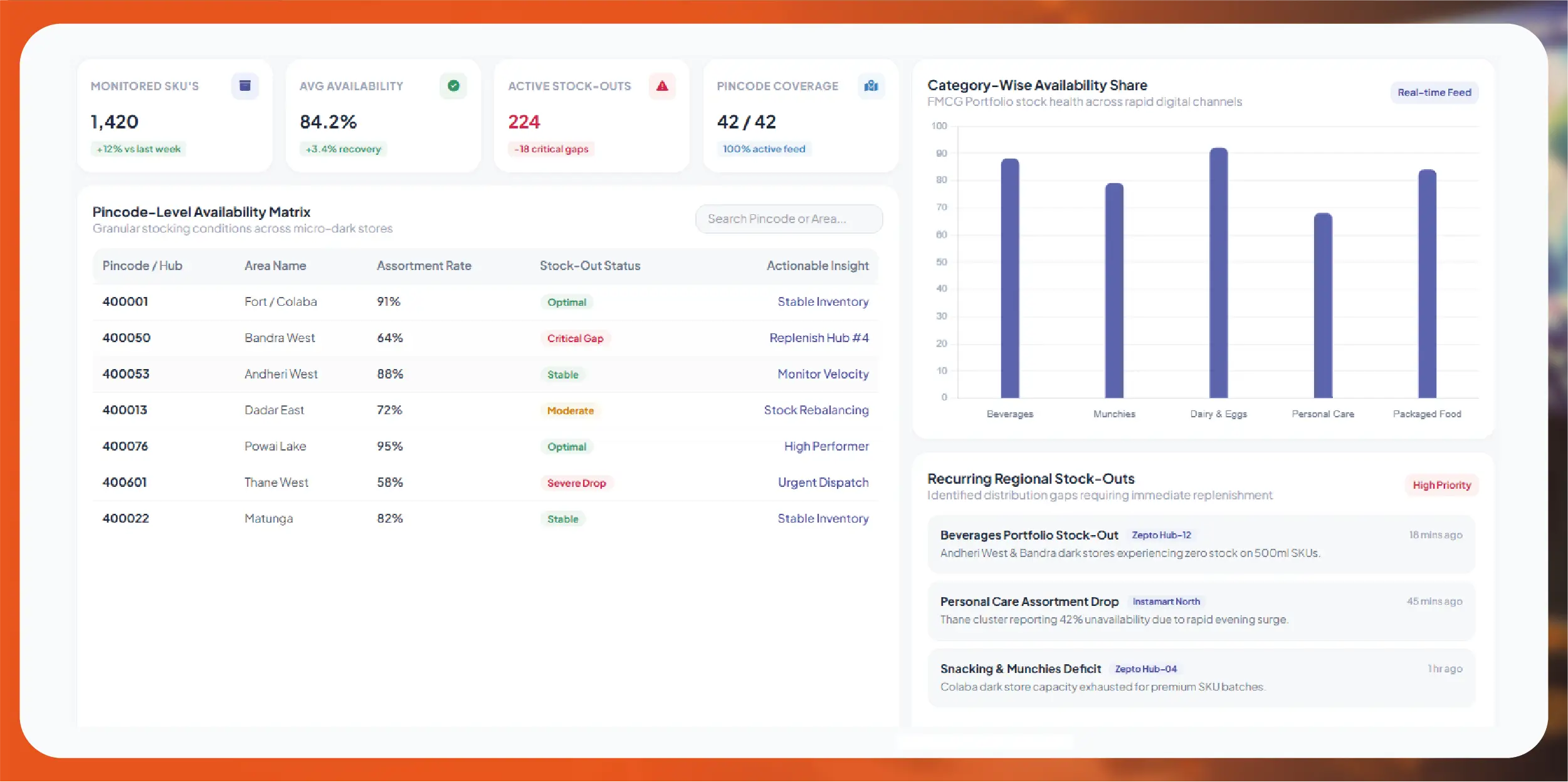Open the Stock Rebalancing insight link

point(816,410)
